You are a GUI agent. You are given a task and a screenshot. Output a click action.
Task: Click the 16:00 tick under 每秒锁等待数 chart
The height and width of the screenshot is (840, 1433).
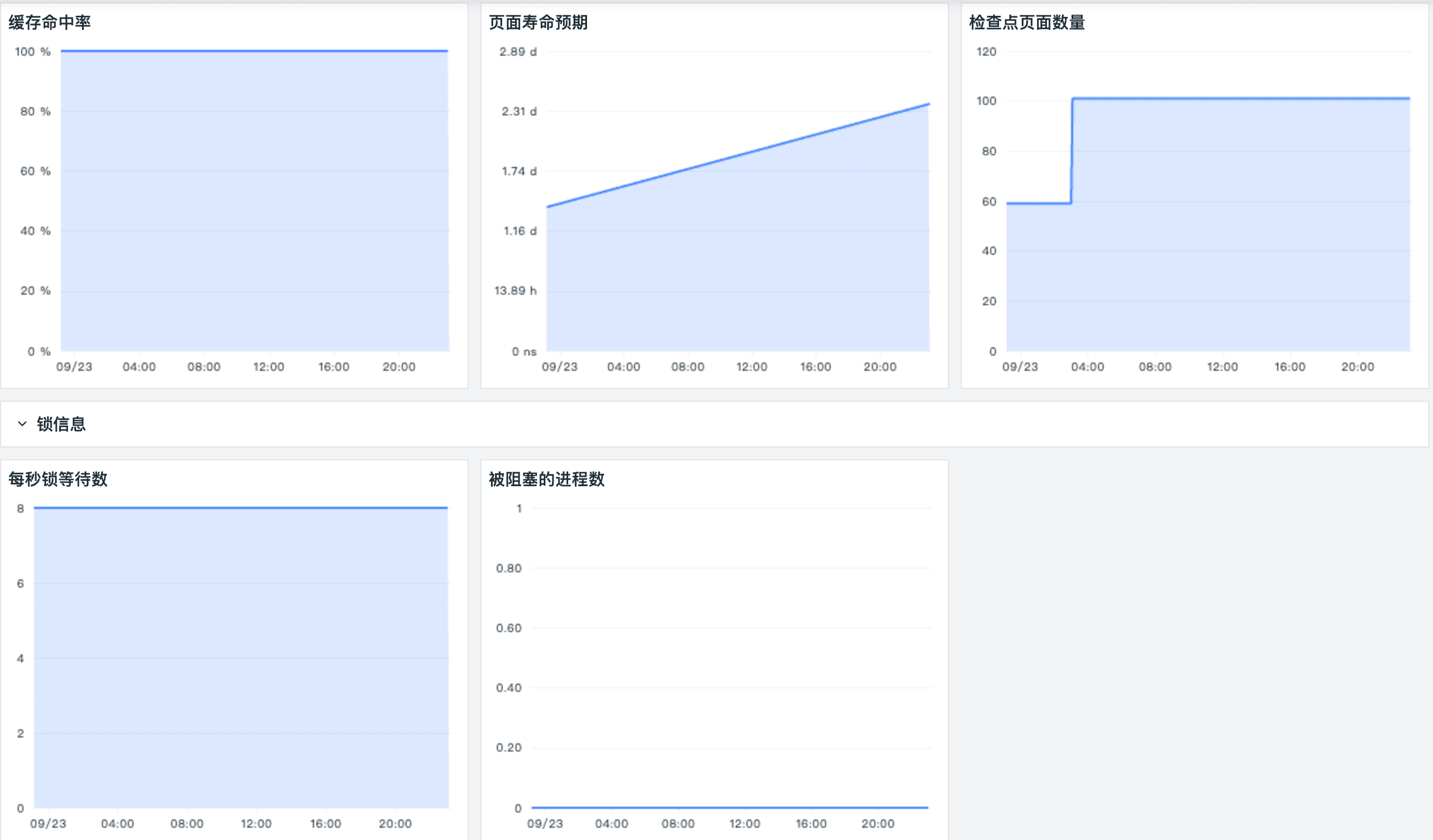325,824
